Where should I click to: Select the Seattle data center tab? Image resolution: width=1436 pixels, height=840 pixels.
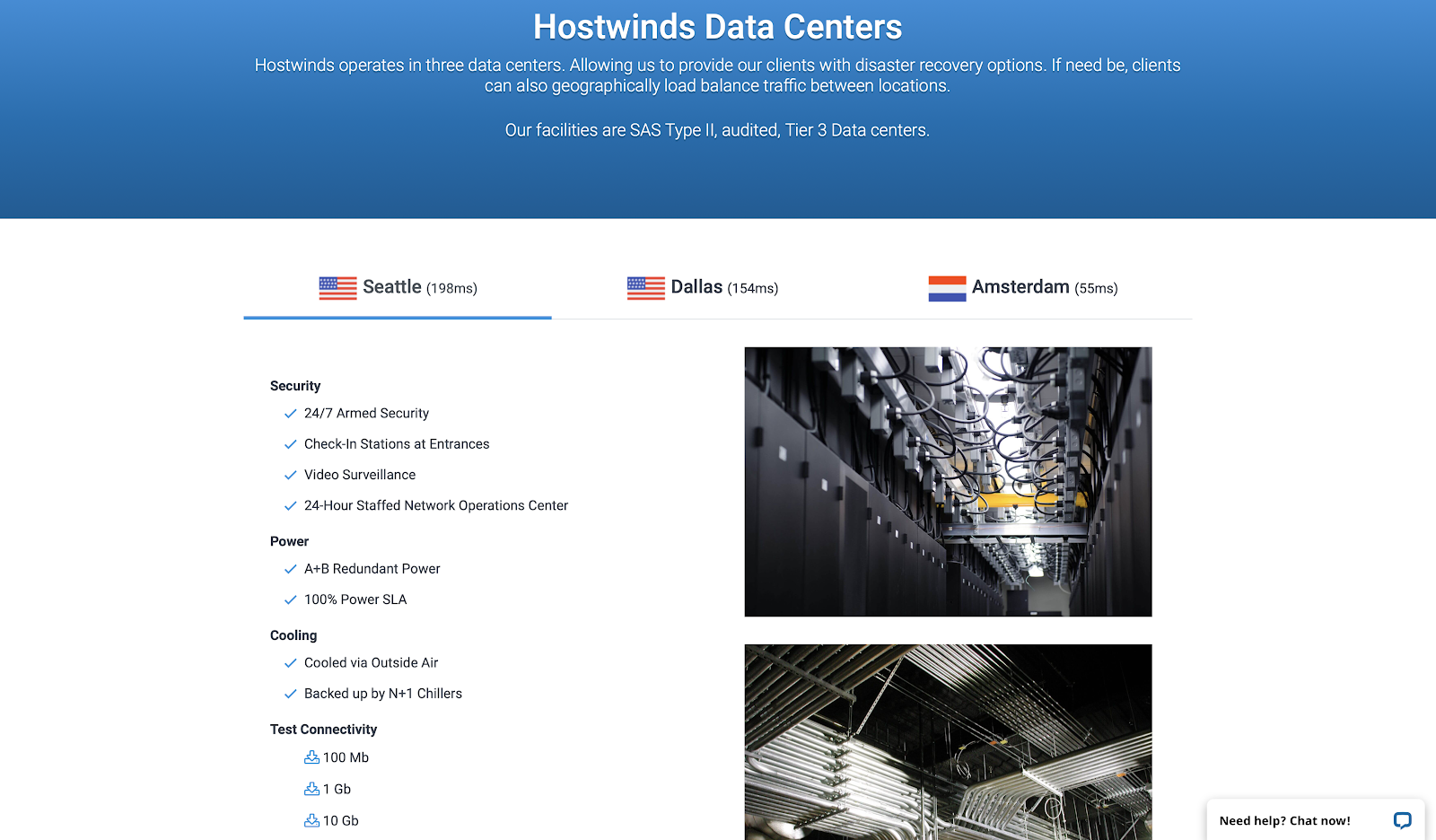(x=398, y=288)
